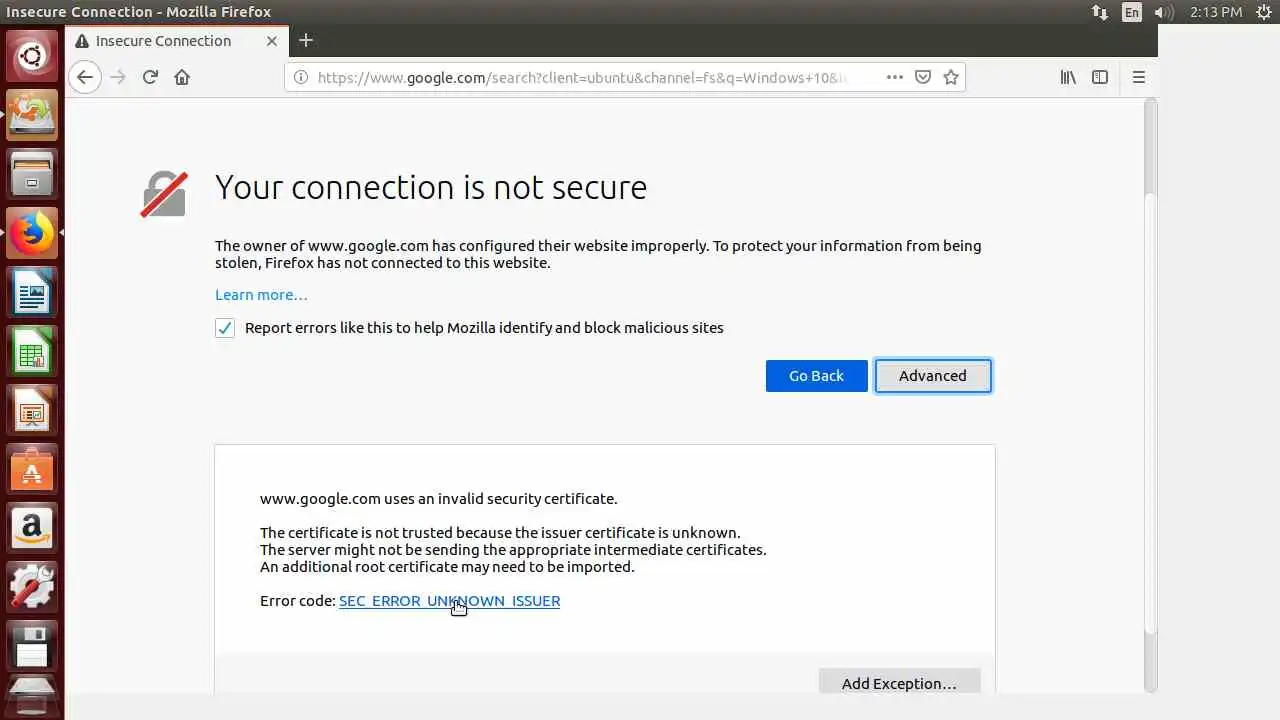Go to the Firefox Home page
The height and width of the screenshot is (720, 1280).
point(182,77)
